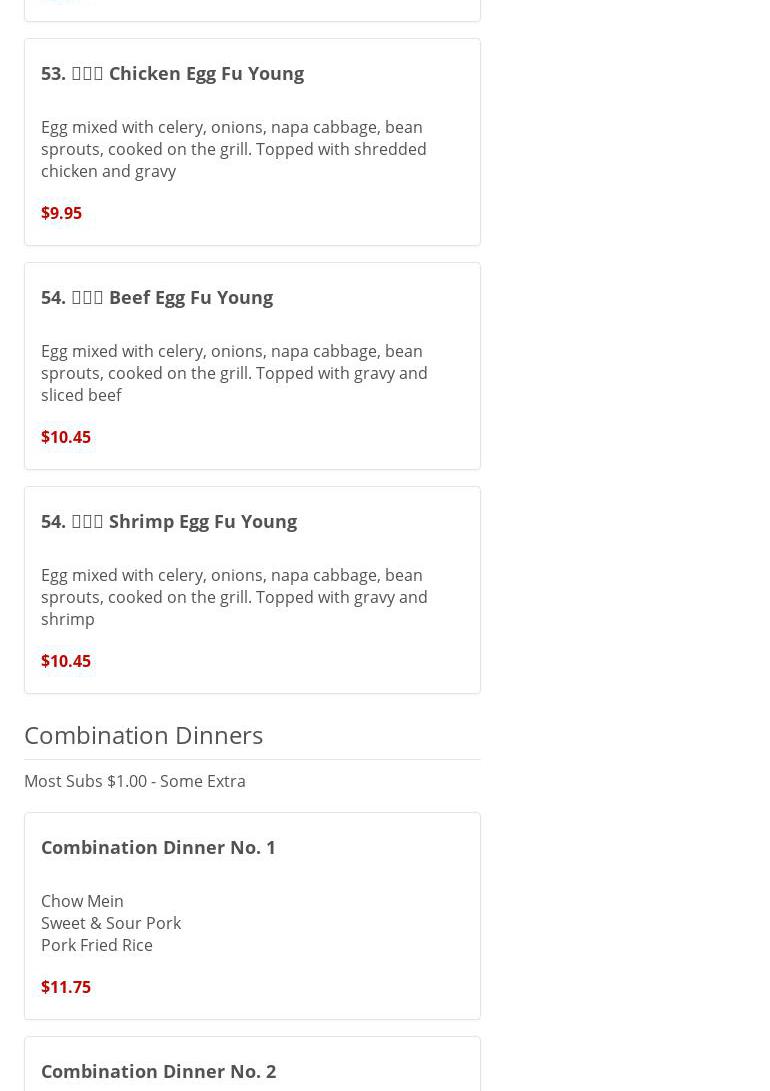Click the Chow Mein line
The height and width of the screenshot is (1091, 770).
(x=82, y=901)
